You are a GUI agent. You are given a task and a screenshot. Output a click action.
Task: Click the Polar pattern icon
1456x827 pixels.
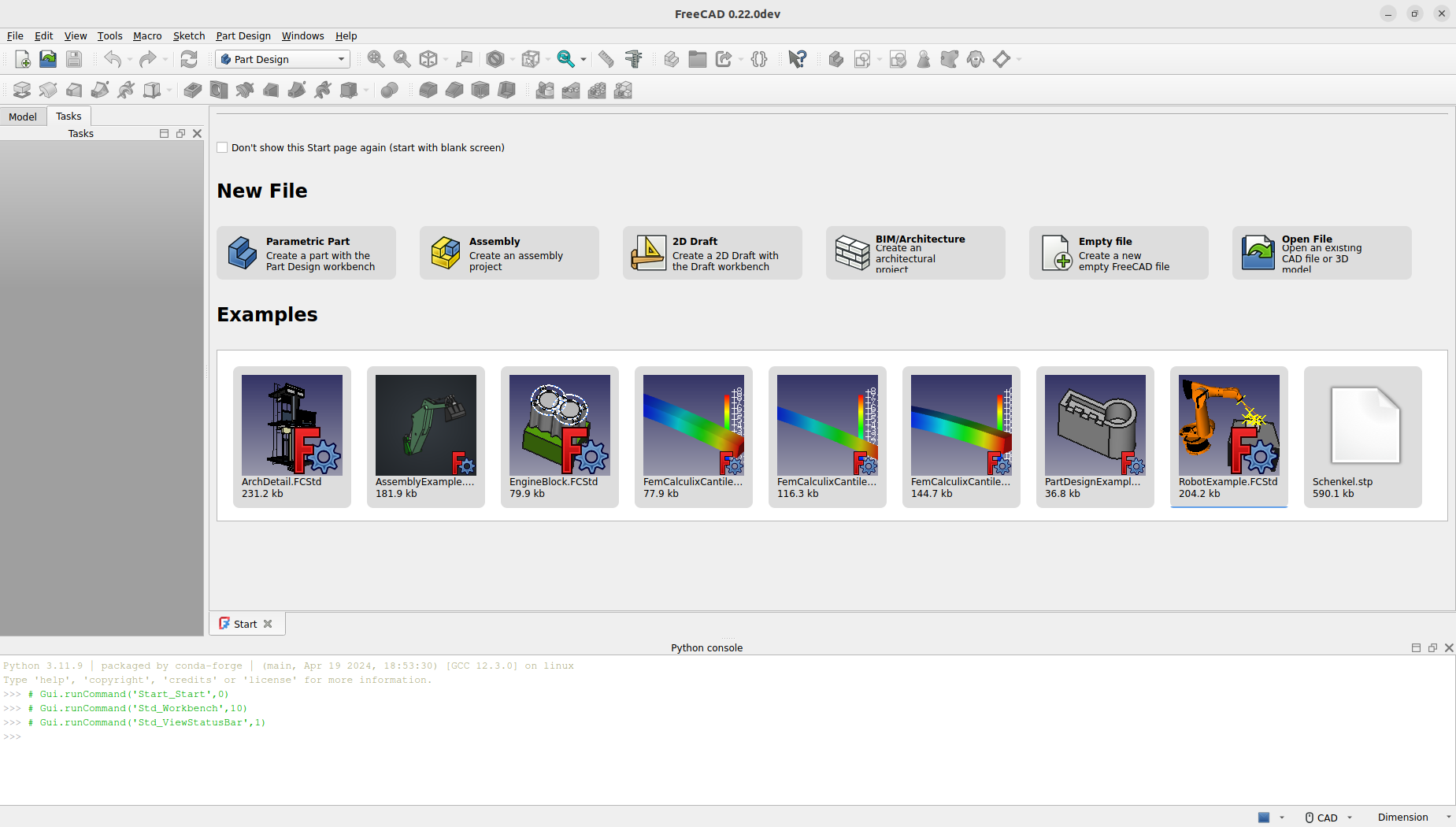(597, 90)
